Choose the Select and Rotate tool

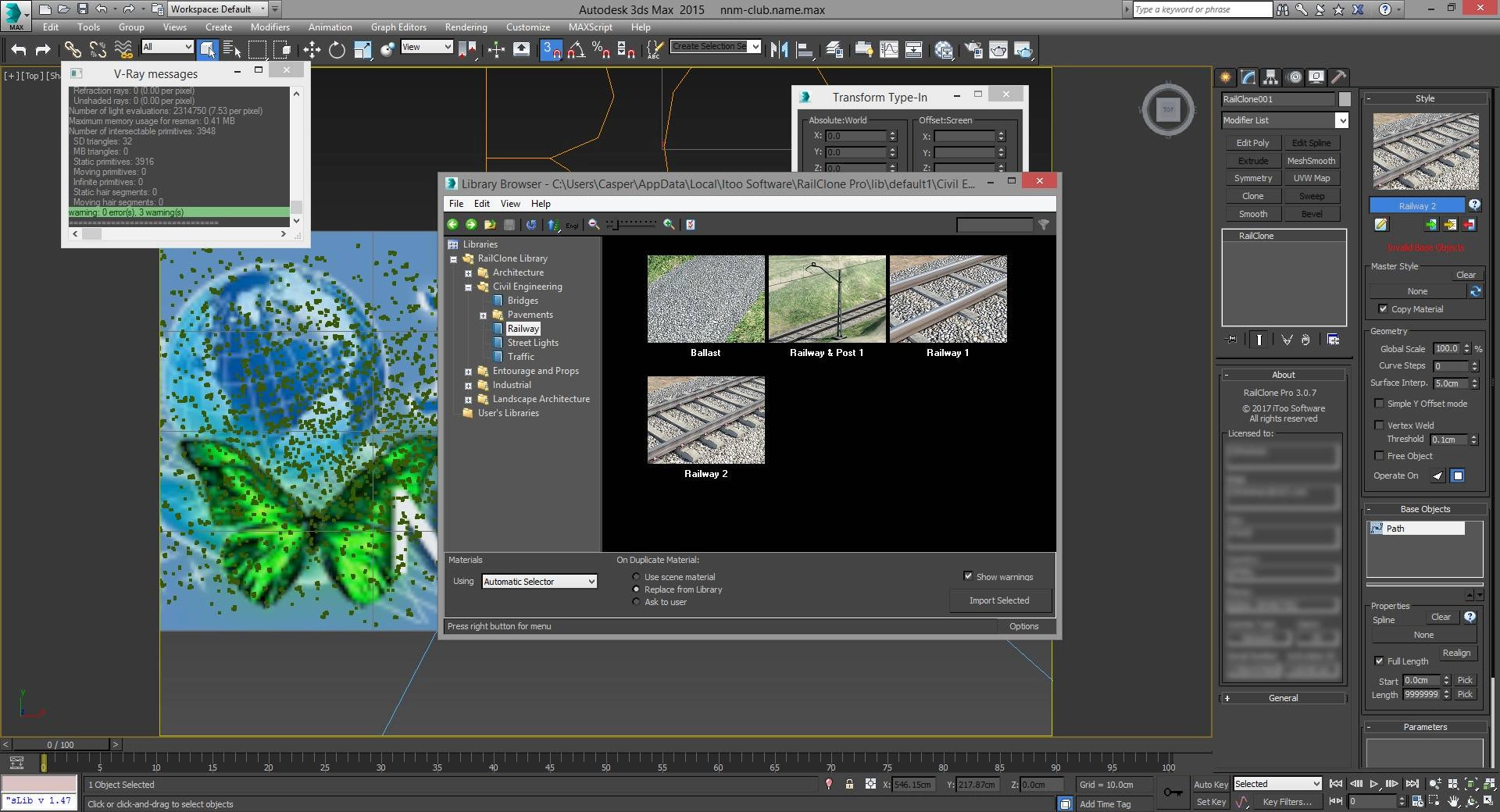coord(337,50)
